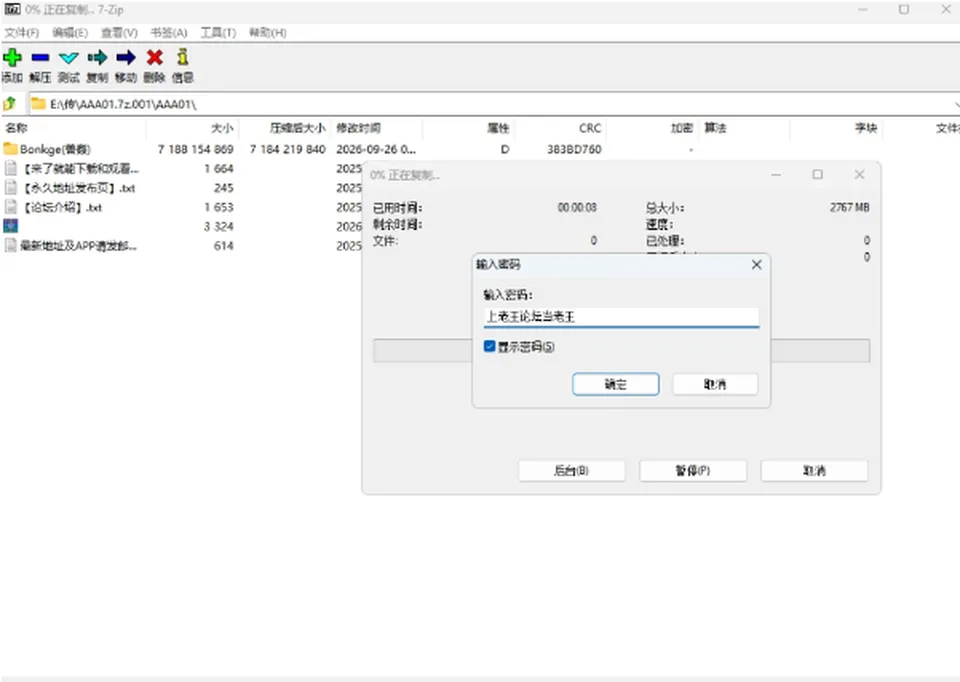The height and width of the screenshot is (682, 960).
Task: Click the blue minus 解压 (Extract) icon
Action: pos(40,58)
